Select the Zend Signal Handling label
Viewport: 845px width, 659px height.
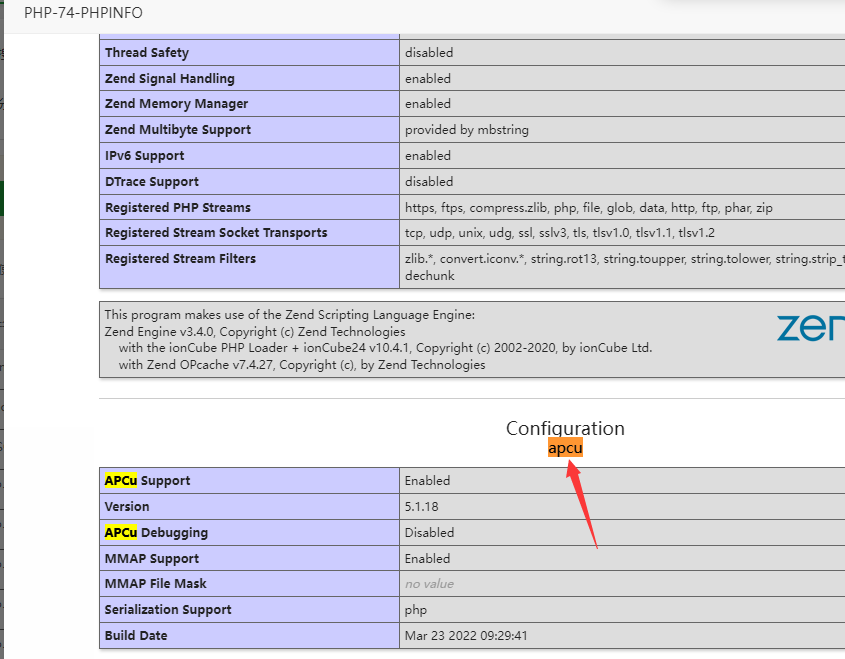pyautogui.click(x=170, y=79)
